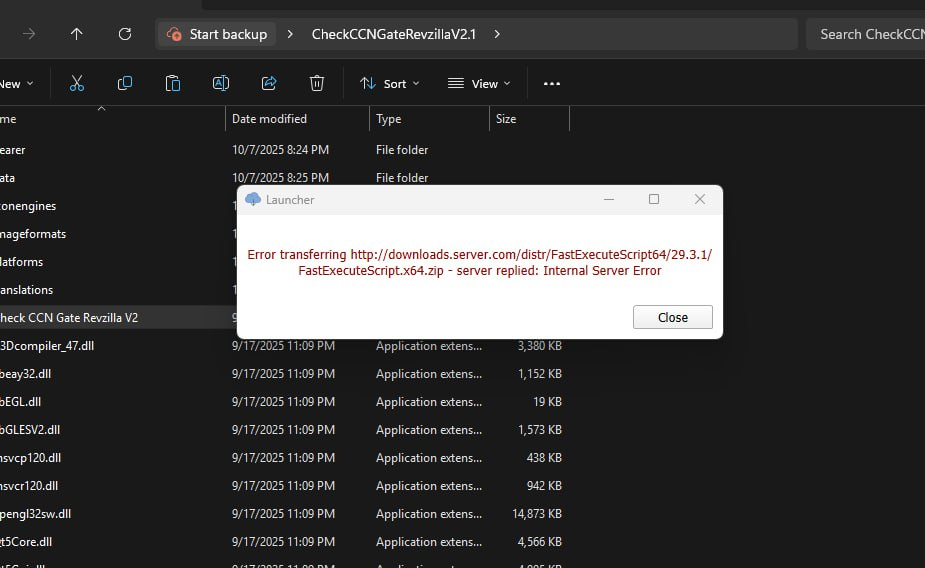Sort files by Type column header

(x=388, y=119)
